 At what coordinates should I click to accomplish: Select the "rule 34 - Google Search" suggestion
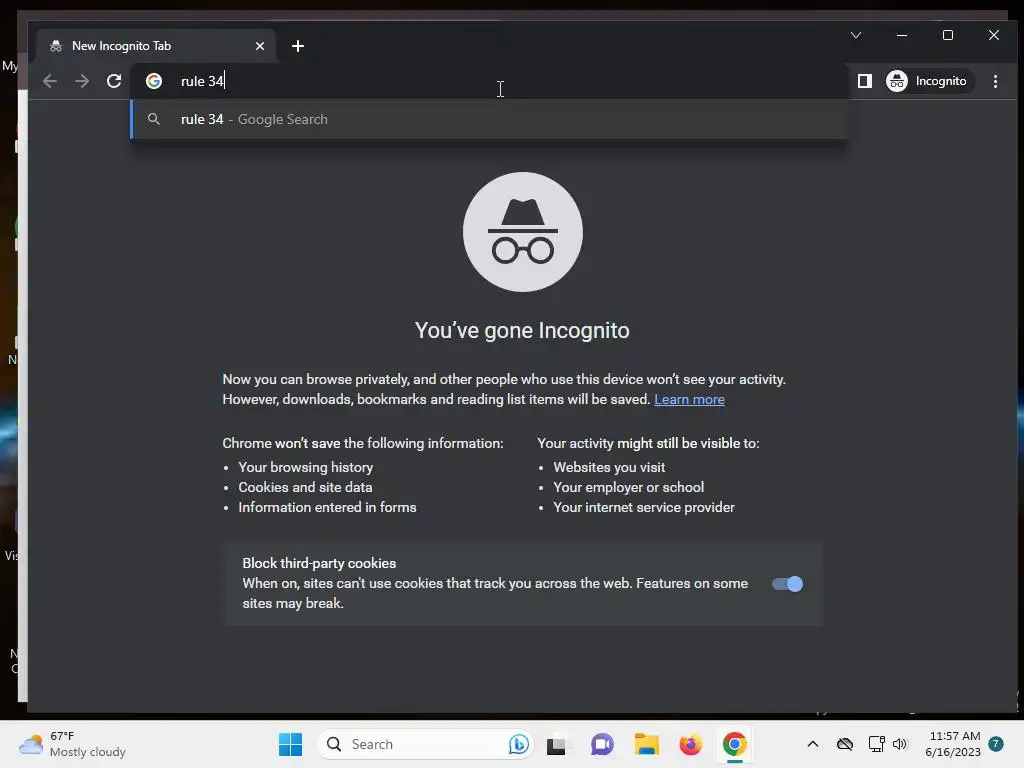pos(490,119)
